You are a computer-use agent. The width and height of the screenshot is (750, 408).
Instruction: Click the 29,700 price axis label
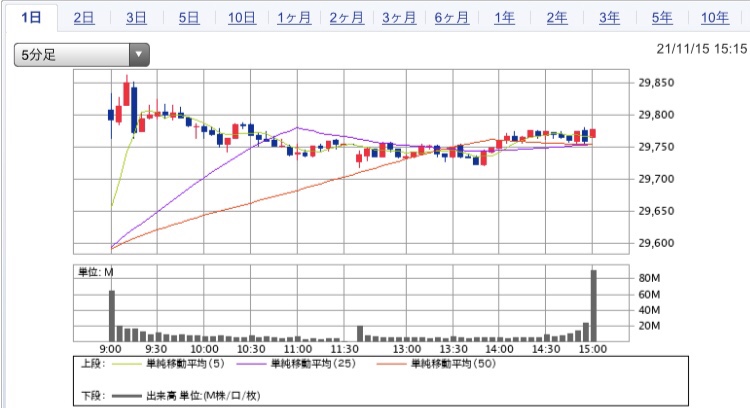click(656, 179)
